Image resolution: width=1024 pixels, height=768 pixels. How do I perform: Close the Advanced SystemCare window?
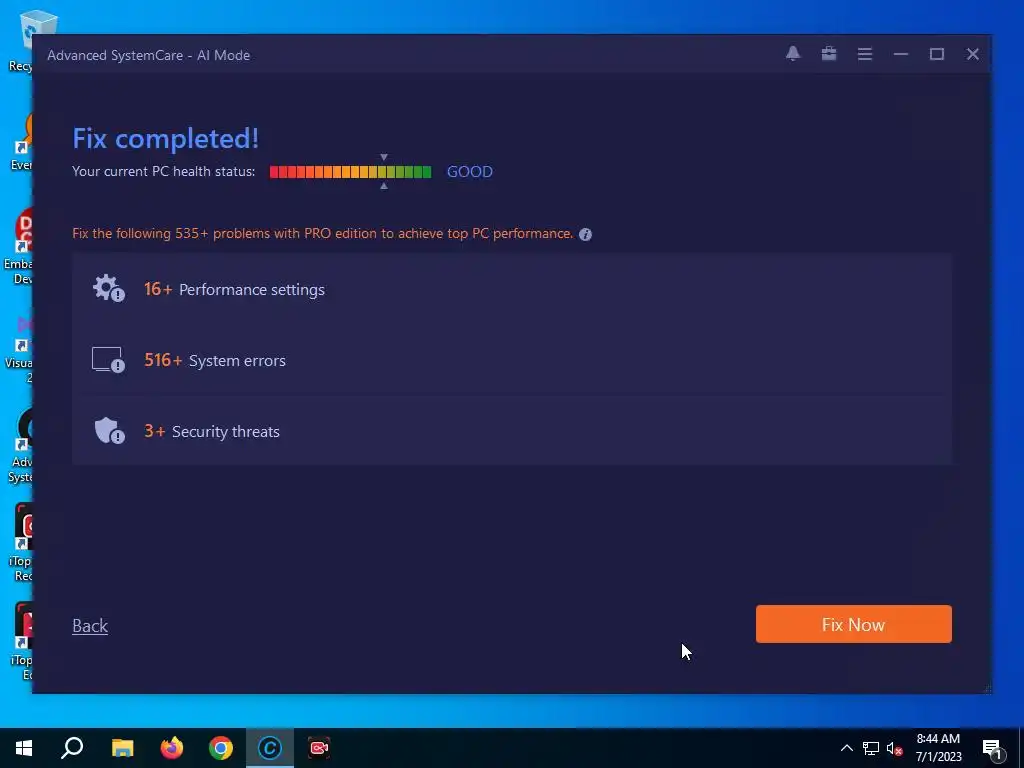tap(972, 54)
